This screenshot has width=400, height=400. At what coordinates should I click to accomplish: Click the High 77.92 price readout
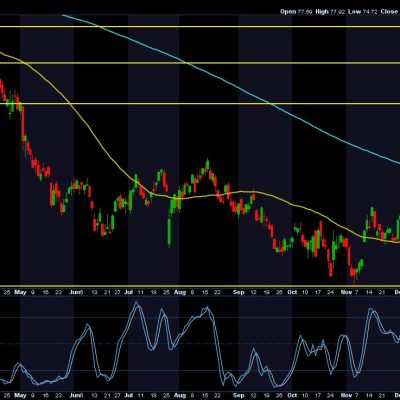click(x=330, y=12)
